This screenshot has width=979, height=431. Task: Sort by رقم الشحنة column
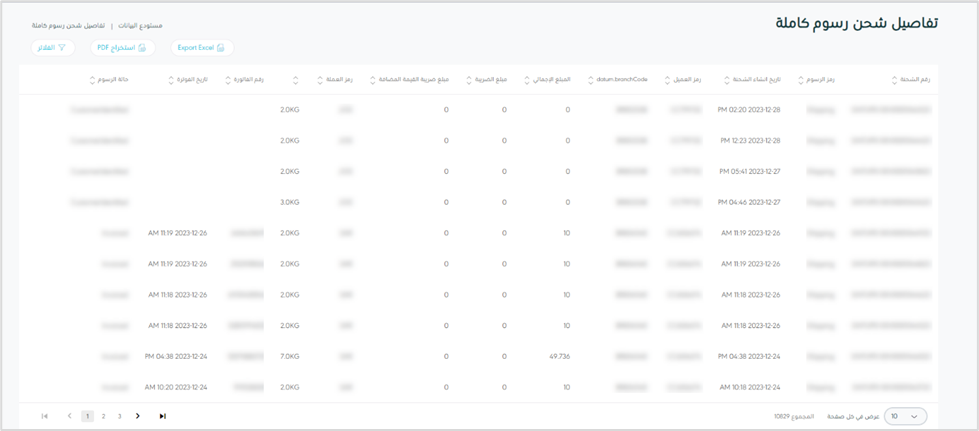tap(895, 79)
